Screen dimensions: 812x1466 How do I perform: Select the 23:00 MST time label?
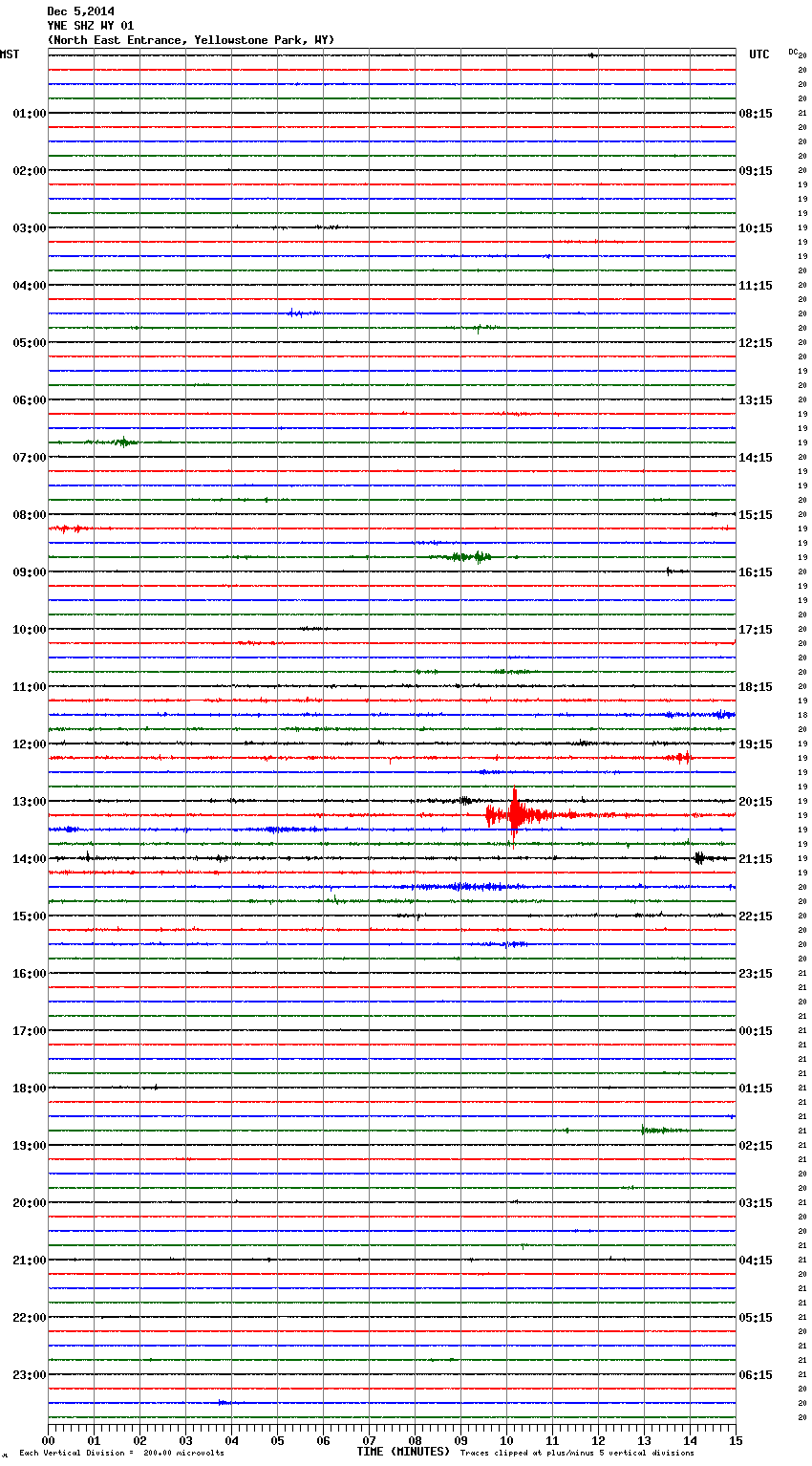29,1375
